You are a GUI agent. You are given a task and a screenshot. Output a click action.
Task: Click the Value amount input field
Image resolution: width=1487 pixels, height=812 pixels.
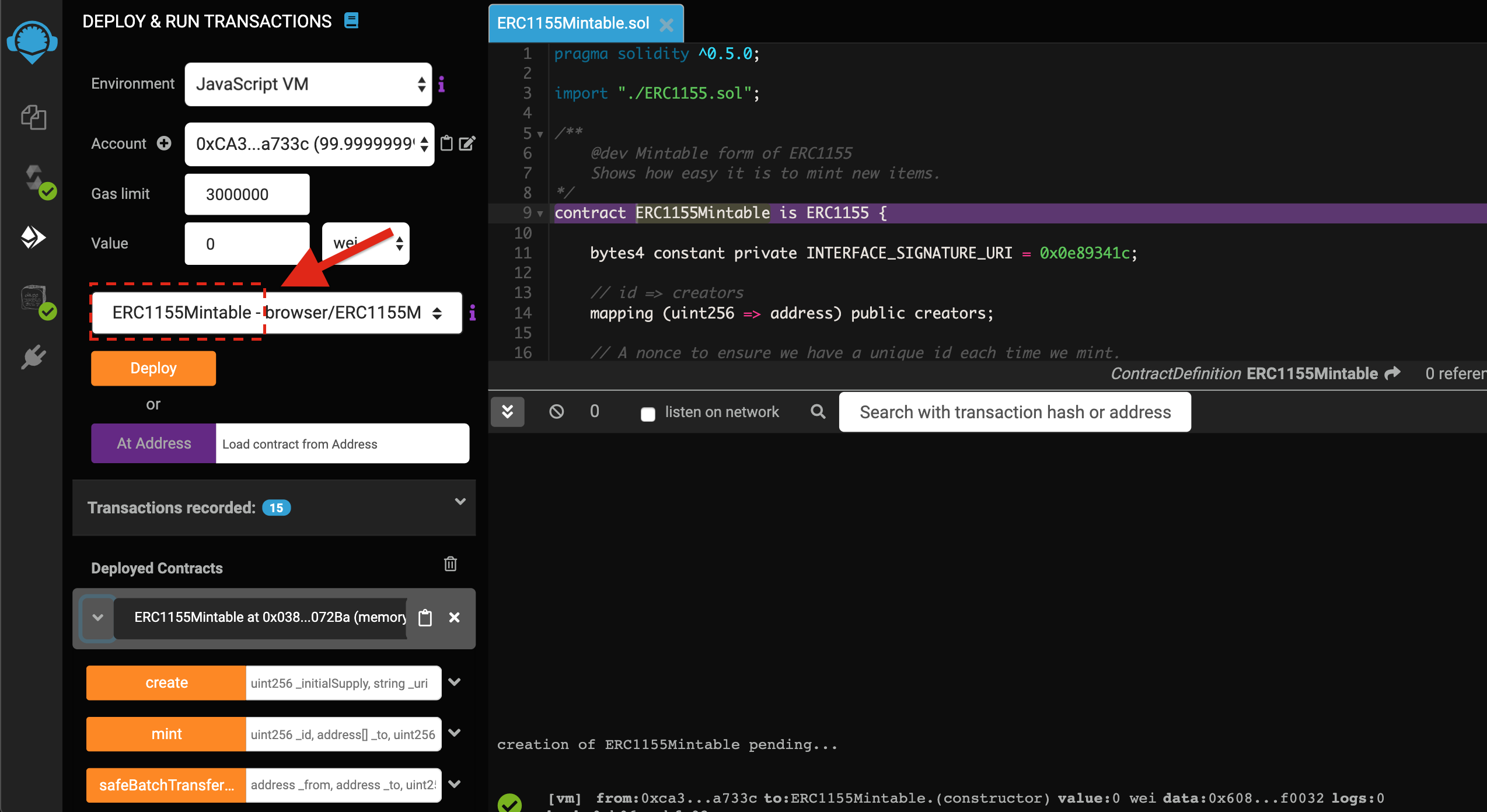point(247,244)
